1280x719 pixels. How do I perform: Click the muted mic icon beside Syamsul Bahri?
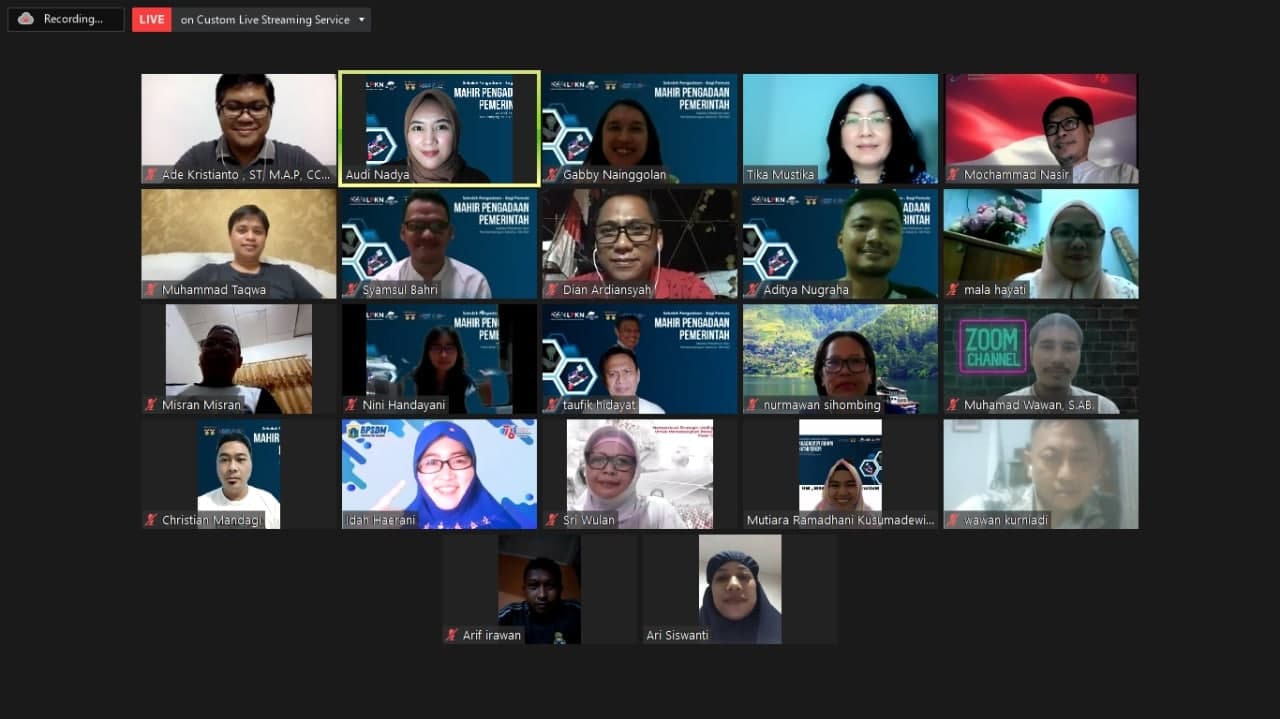(x=352, y=290)
